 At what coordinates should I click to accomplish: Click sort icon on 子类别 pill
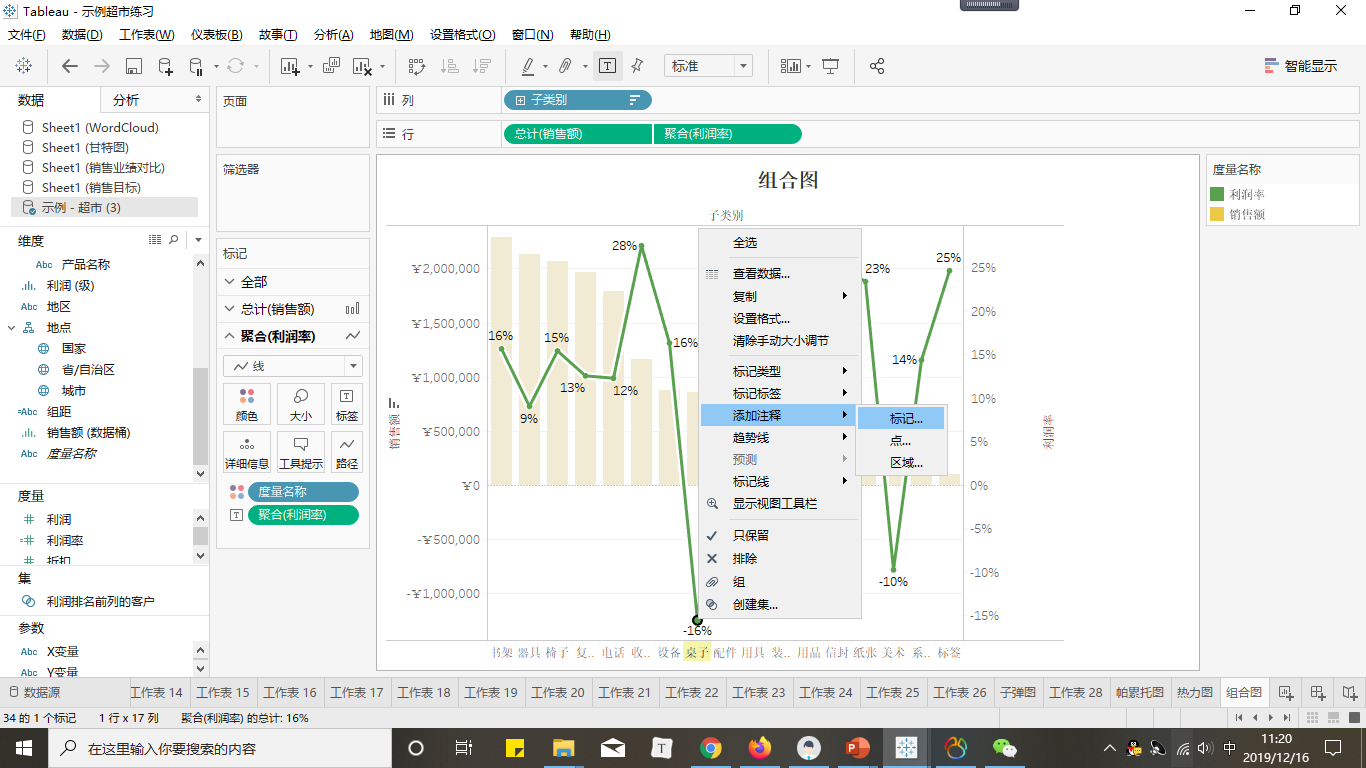pyautogui.click(x=634, y=100)
